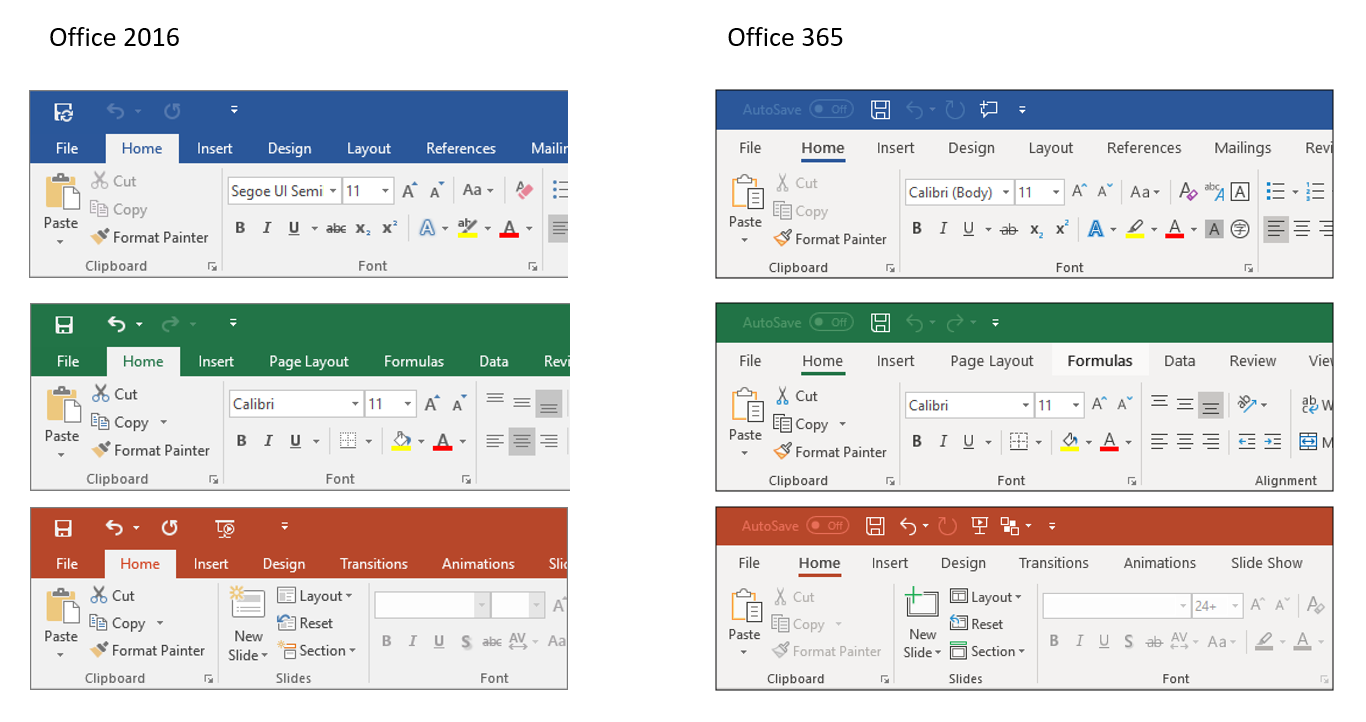Toggle AutoSave in Office 365 Word
The height and width of the screenshot is (722, 1366).
(831, 109)
